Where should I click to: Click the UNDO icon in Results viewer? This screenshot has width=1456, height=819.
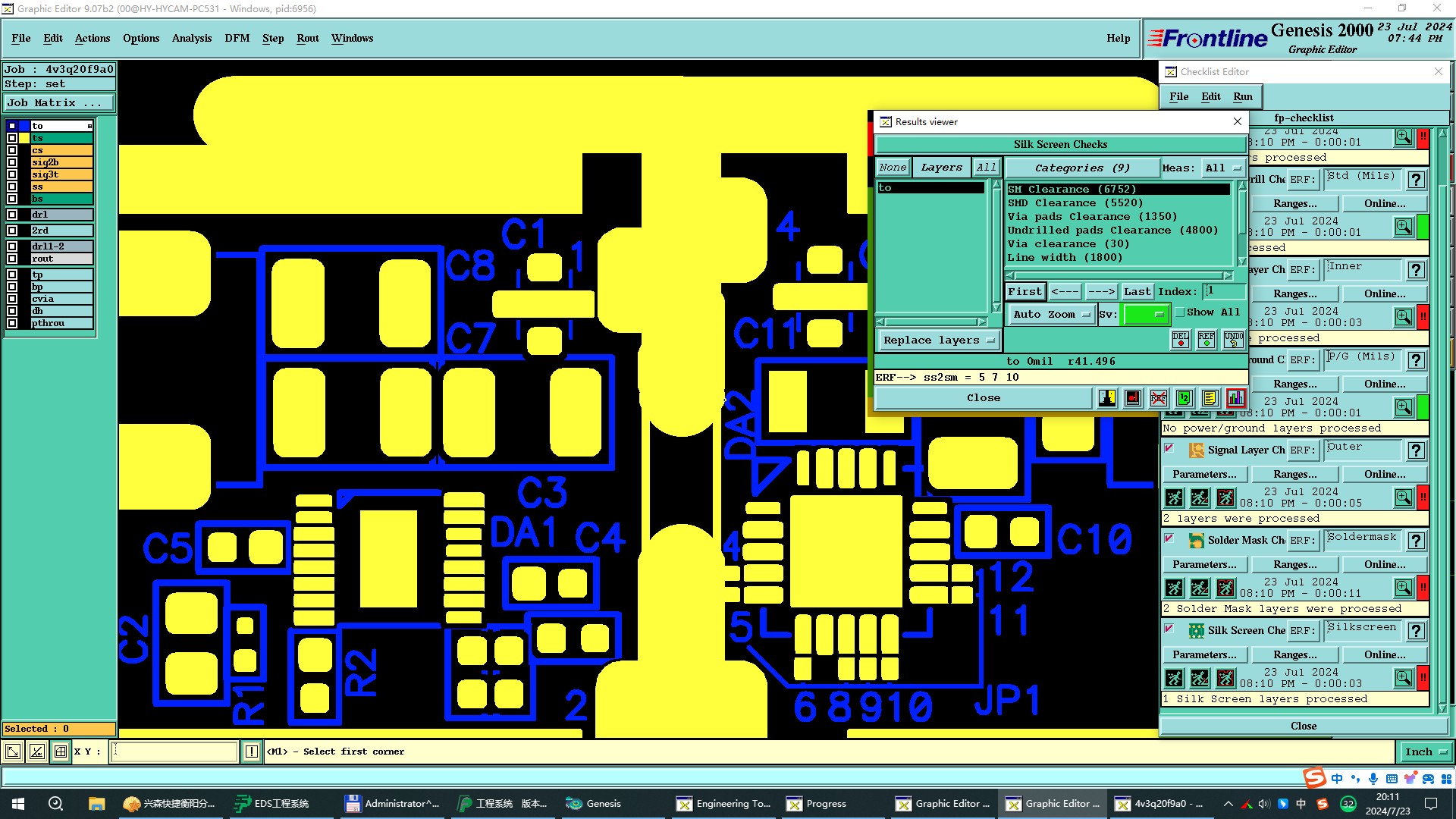pos(1233,339)
